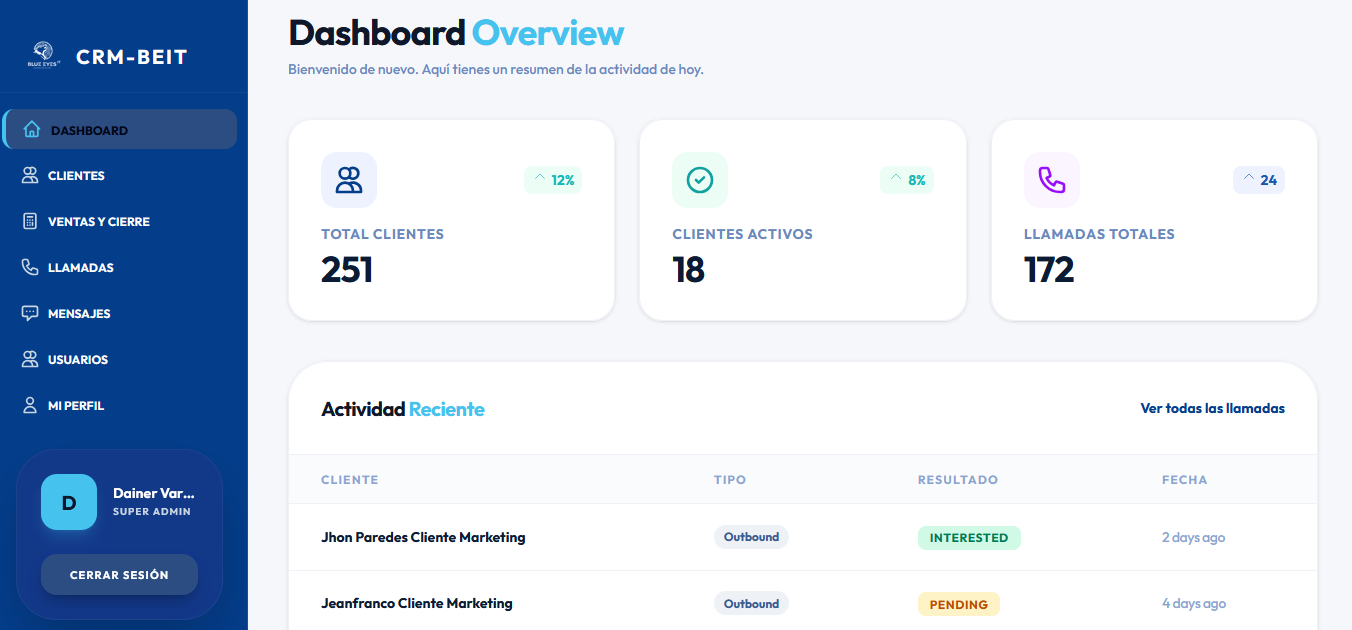This screenshot has height=630, width=1352.
Task: Click the Cerrar Sesión button
Action: point(119,575)
